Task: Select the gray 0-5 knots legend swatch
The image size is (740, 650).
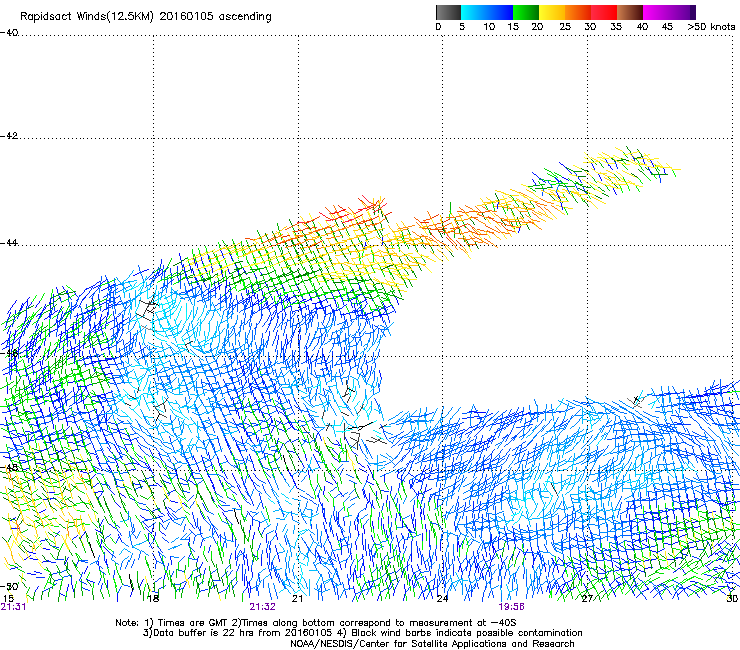Action: point(448,12)
